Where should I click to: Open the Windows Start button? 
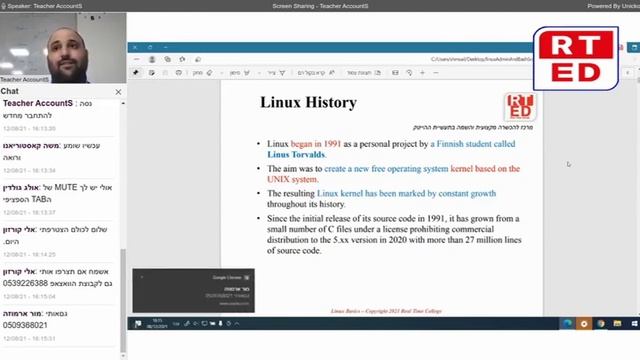[x=634, y=324]
